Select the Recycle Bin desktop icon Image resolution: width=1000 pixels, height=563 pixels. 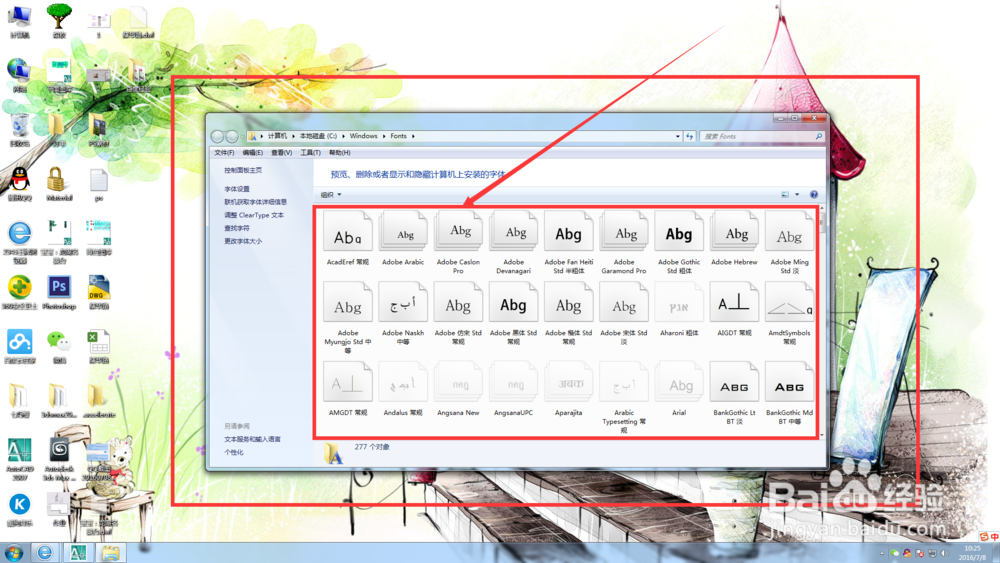point(20,130)
